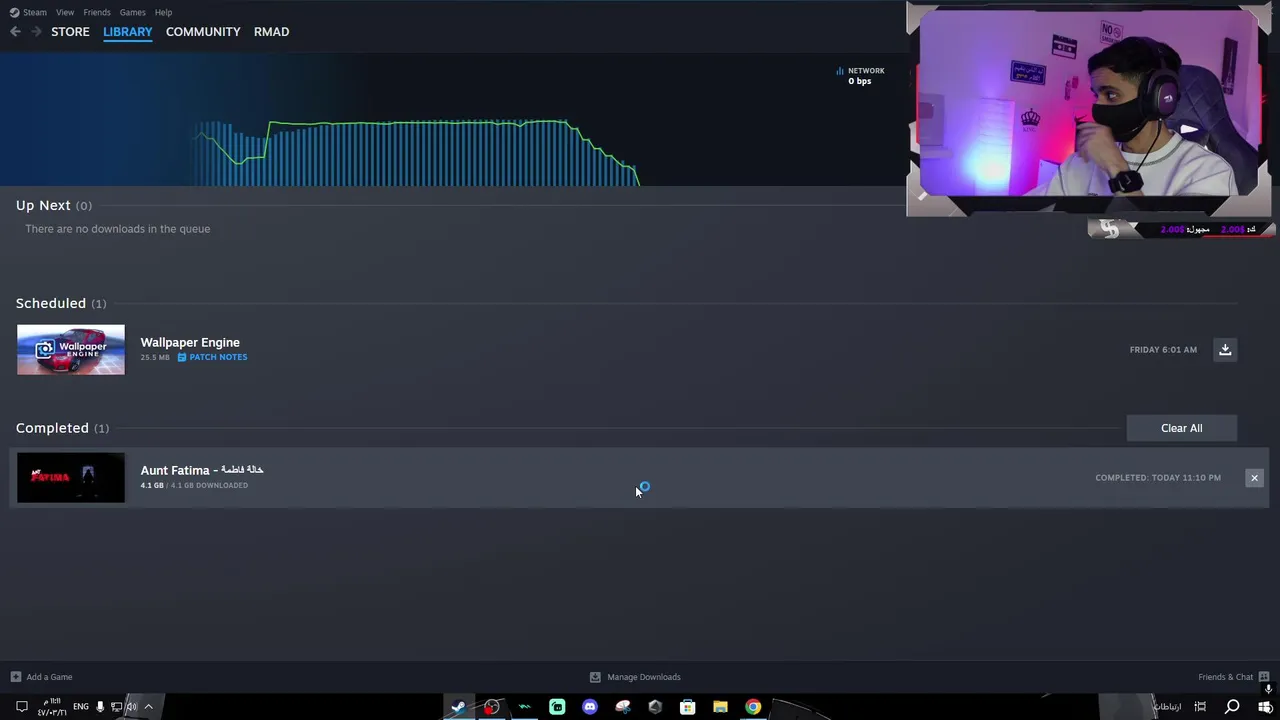Open the RMAD profile tab

(x=271, y=32)
